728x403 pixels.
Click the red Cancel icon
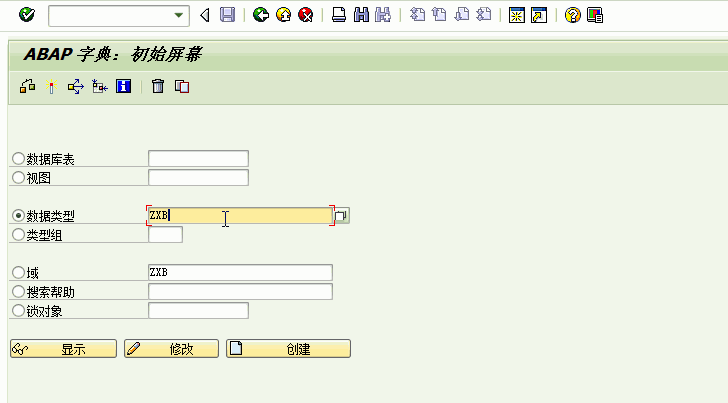(x=306, y=15)
